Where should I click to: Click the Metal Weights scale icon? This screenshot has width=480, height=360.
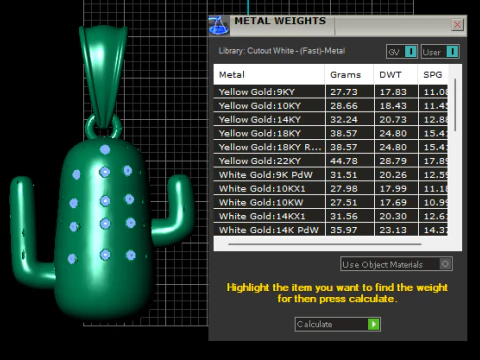[x=219, y=25]
